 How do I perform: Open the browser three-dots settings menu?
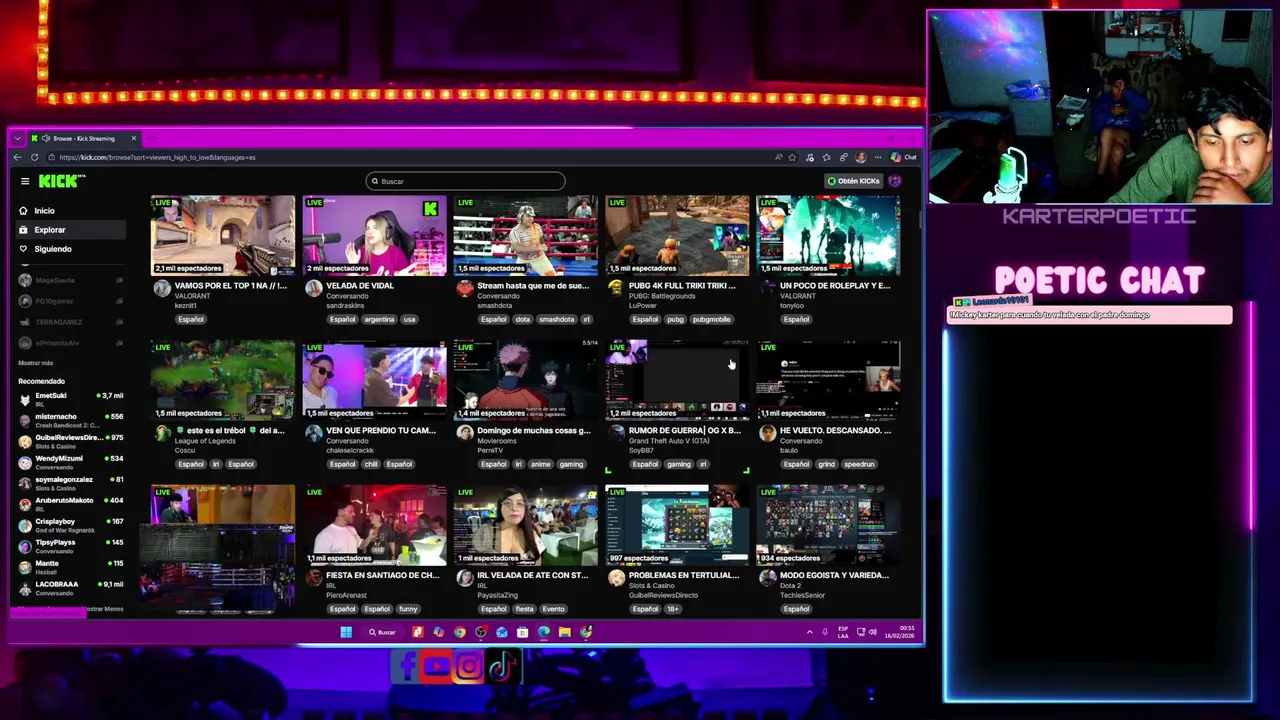[877, 157]
